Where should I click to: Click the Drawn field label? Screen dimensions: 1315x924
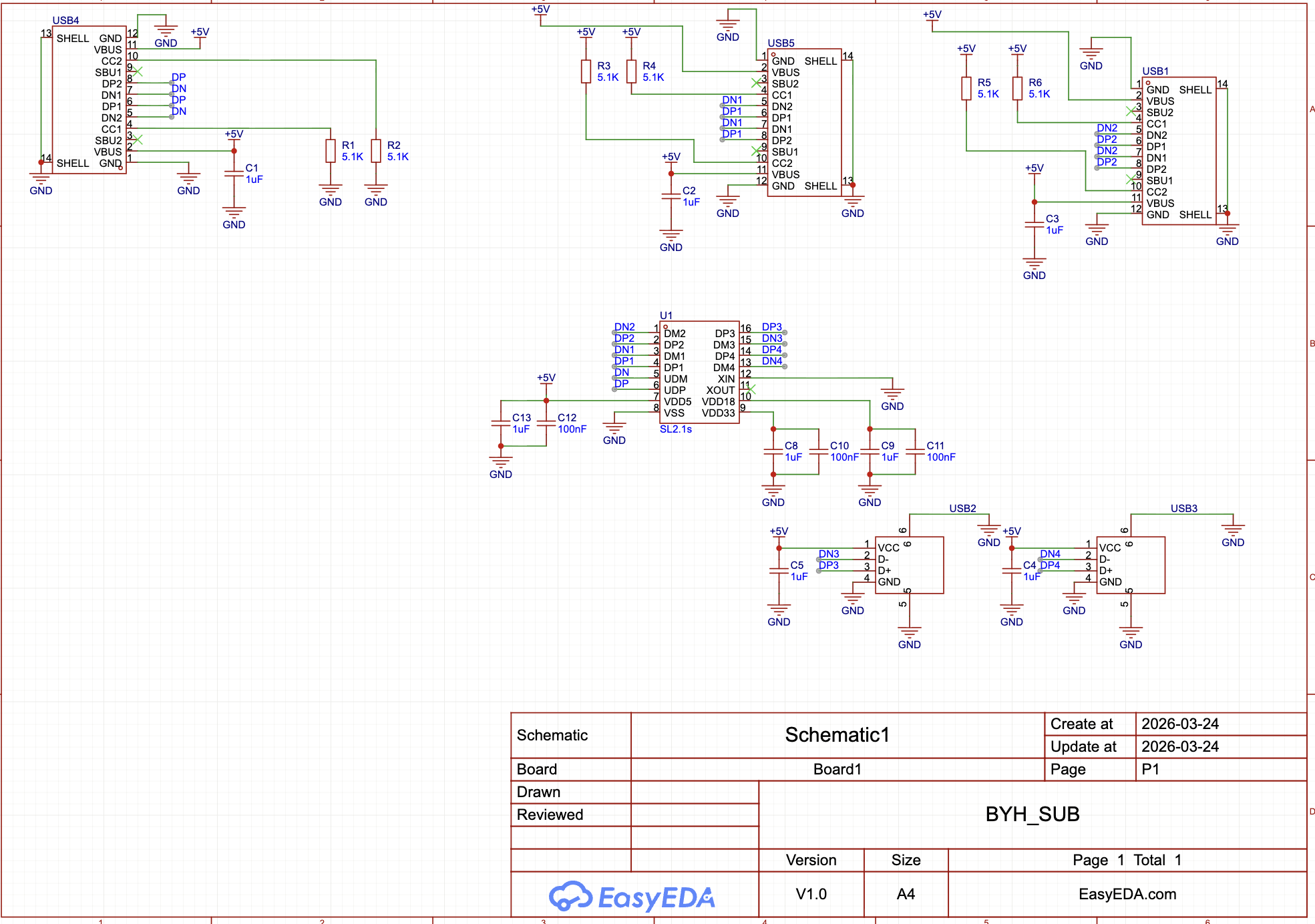tap(538, 792)
